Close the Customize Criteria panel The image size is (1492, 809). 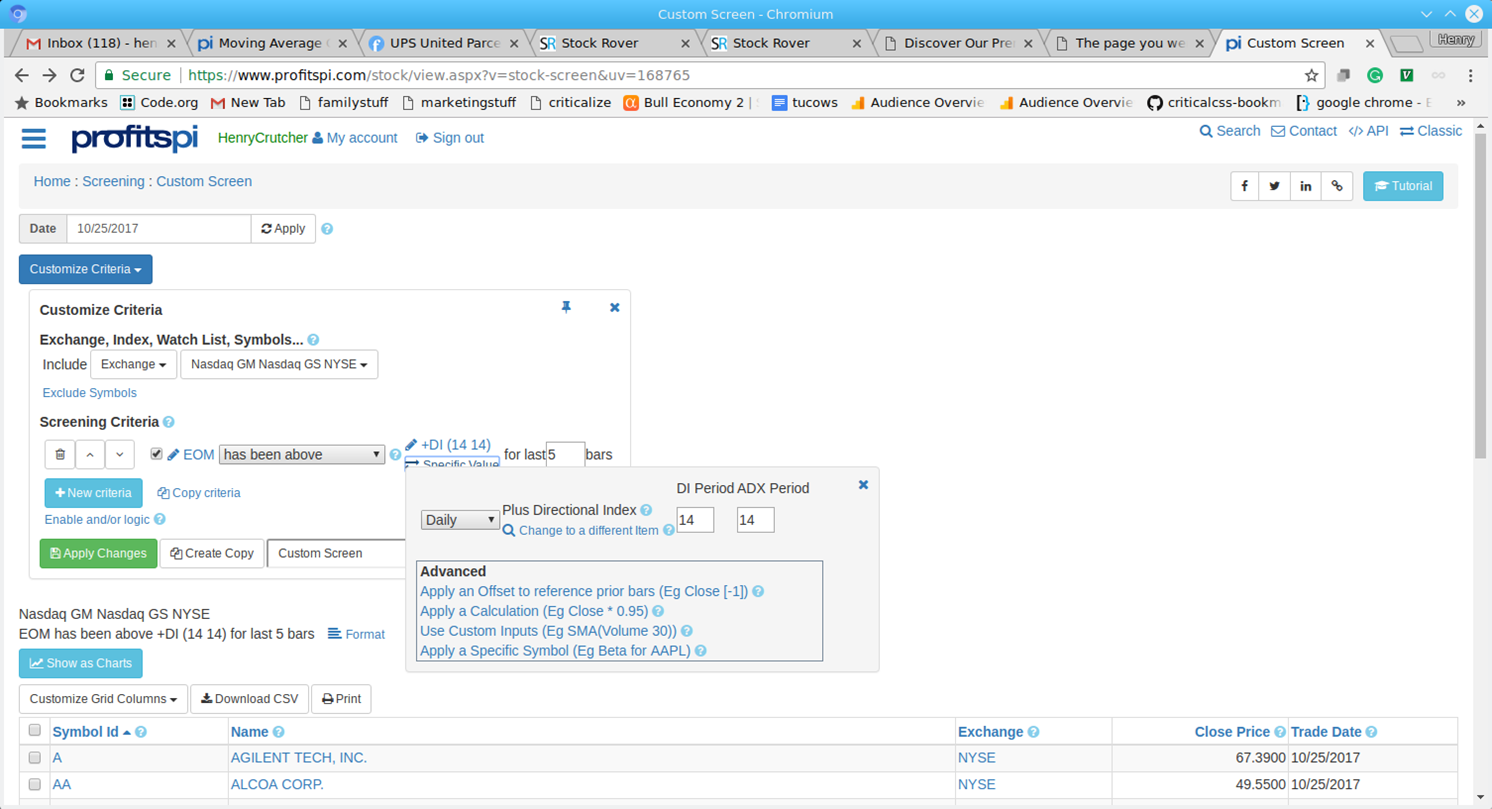(x=615, y=307)
